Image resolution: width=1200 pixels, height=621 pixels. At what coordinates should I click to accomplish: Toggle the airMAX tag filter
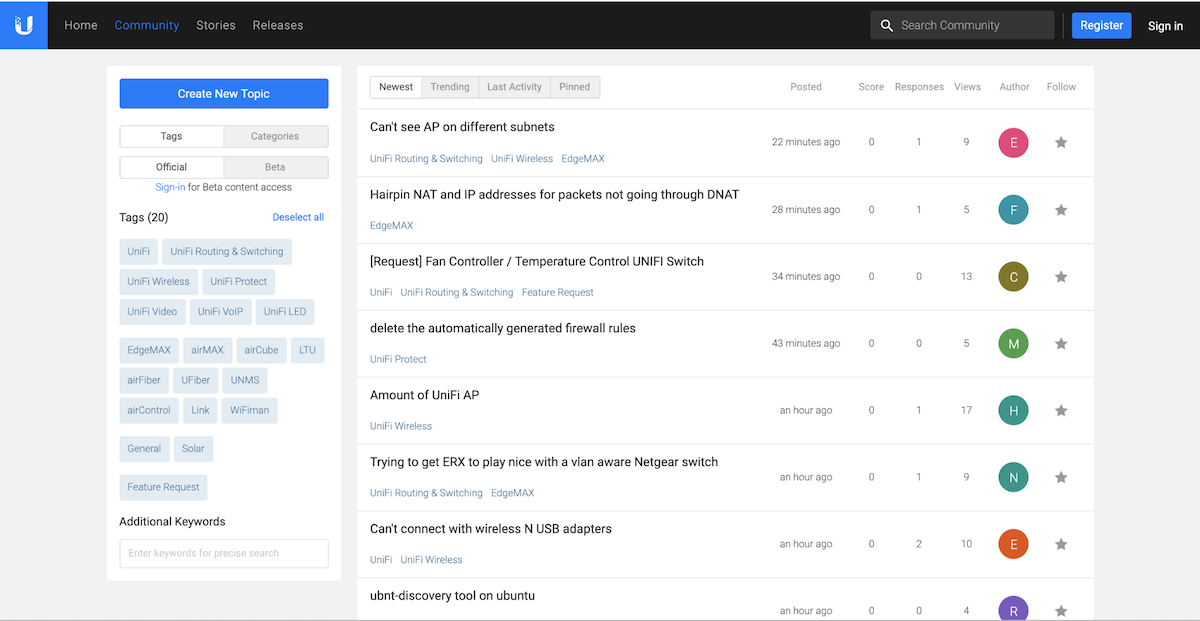[208, 351]
